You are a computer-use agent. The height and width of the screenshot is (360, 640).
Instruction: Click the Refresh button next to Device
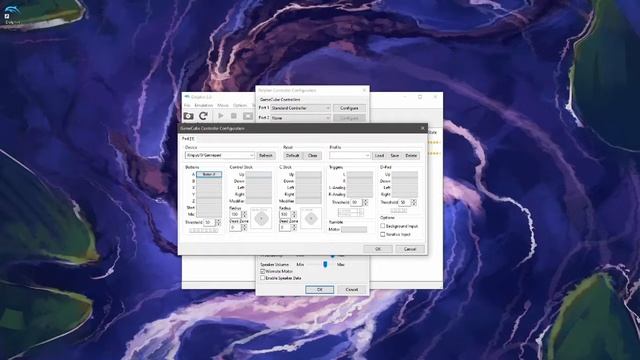click(266, 156)
